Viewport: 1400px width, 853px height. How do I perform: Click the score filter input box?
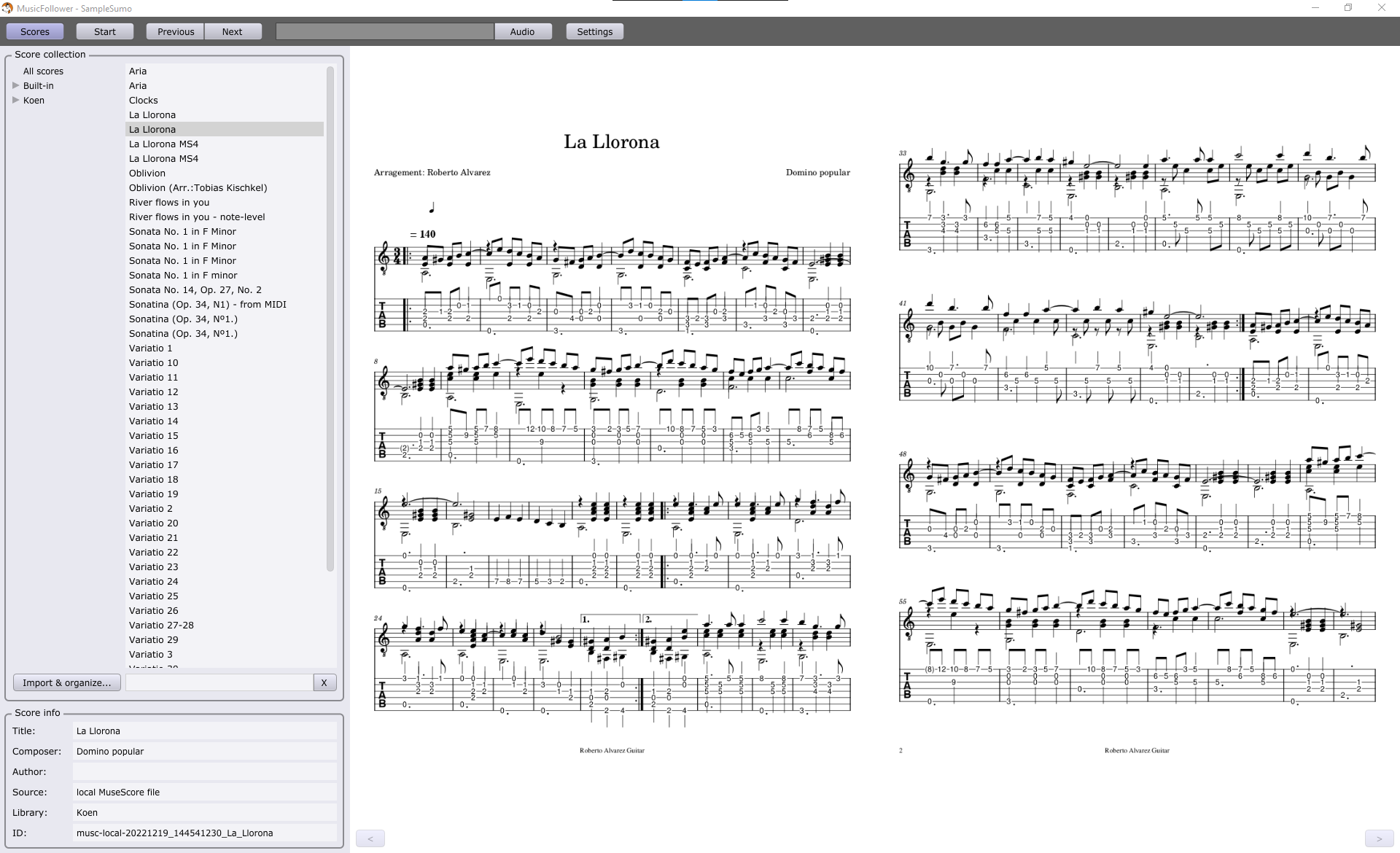[x=219, y=682]
